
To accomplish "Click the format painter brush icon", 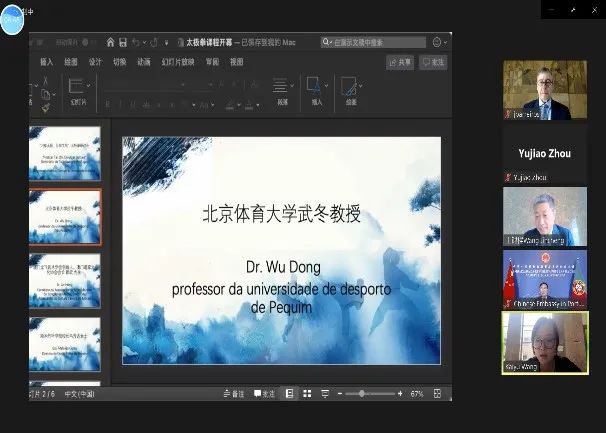I will [46, 107].
